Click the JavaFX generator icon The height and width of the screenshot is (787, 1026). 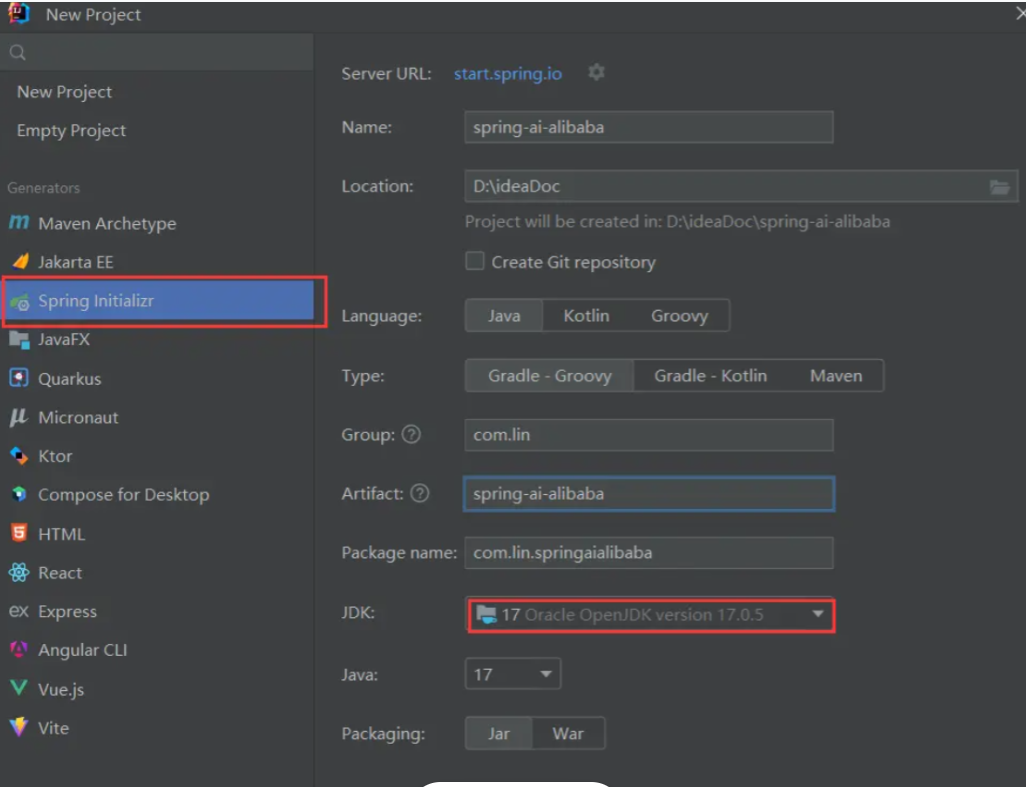tap(19, 340)
